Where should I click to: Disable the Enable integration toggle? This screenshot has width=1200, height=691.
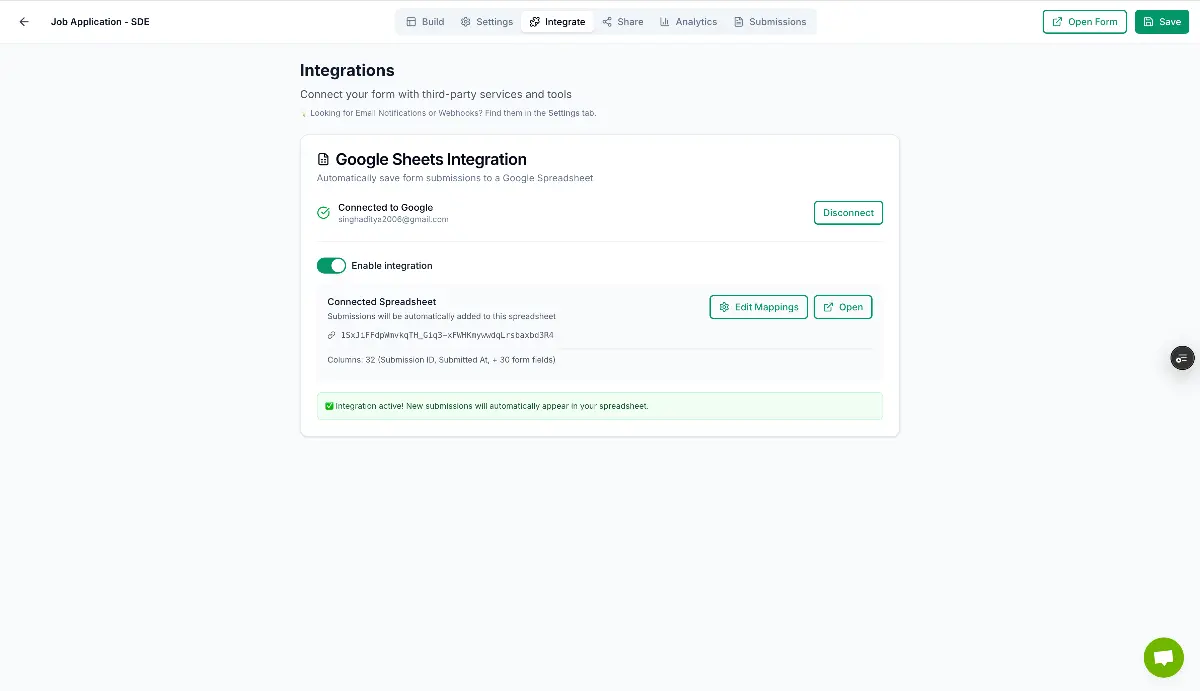(x=331, y=265)
